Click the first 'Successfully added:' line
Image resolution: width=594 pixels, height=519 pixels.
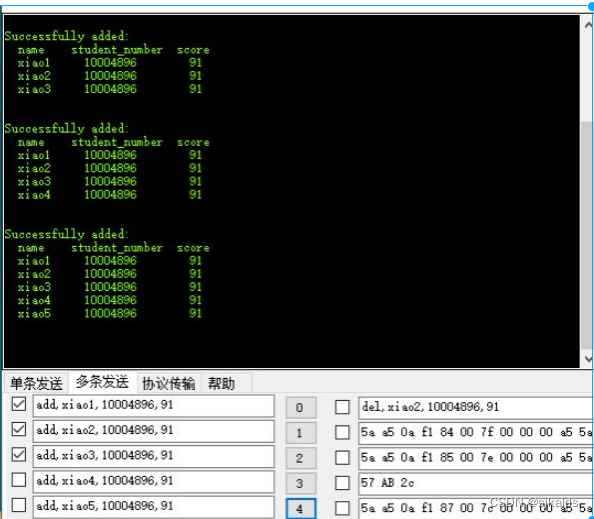pyautogui.click(x=67, y=36)
